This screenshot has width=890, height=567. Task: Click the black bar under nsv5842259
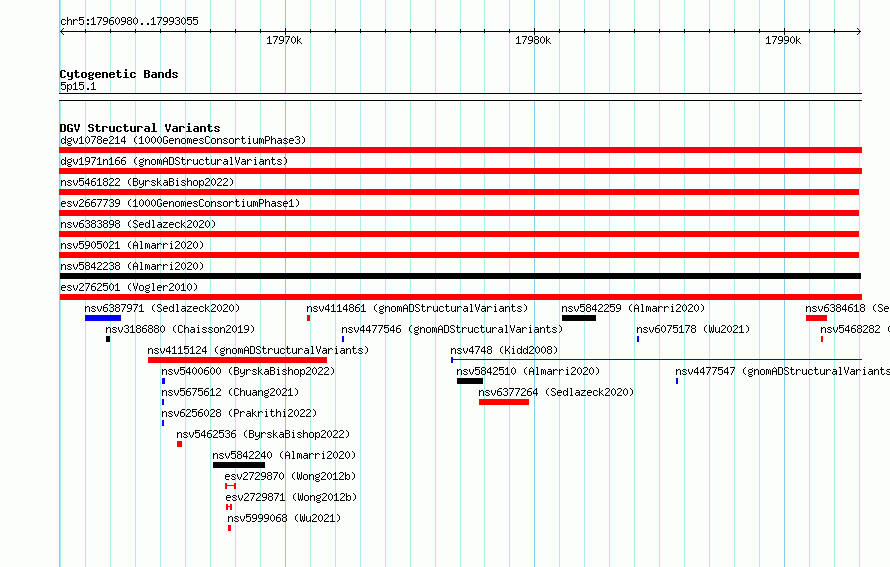[x=579, y=318]
